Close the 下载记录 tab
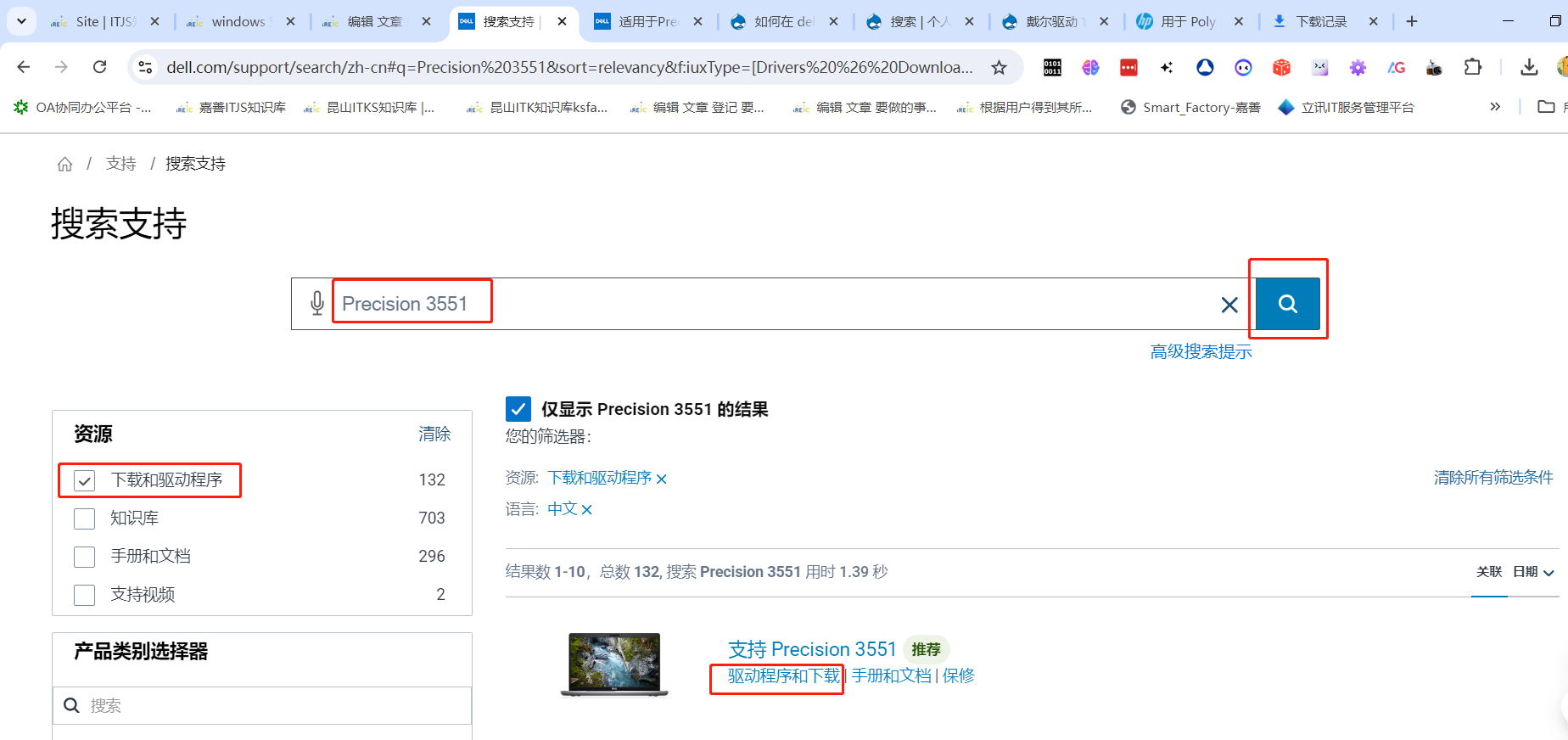1568x740 pixels. pyautogui.click(x=1373, y=21)
